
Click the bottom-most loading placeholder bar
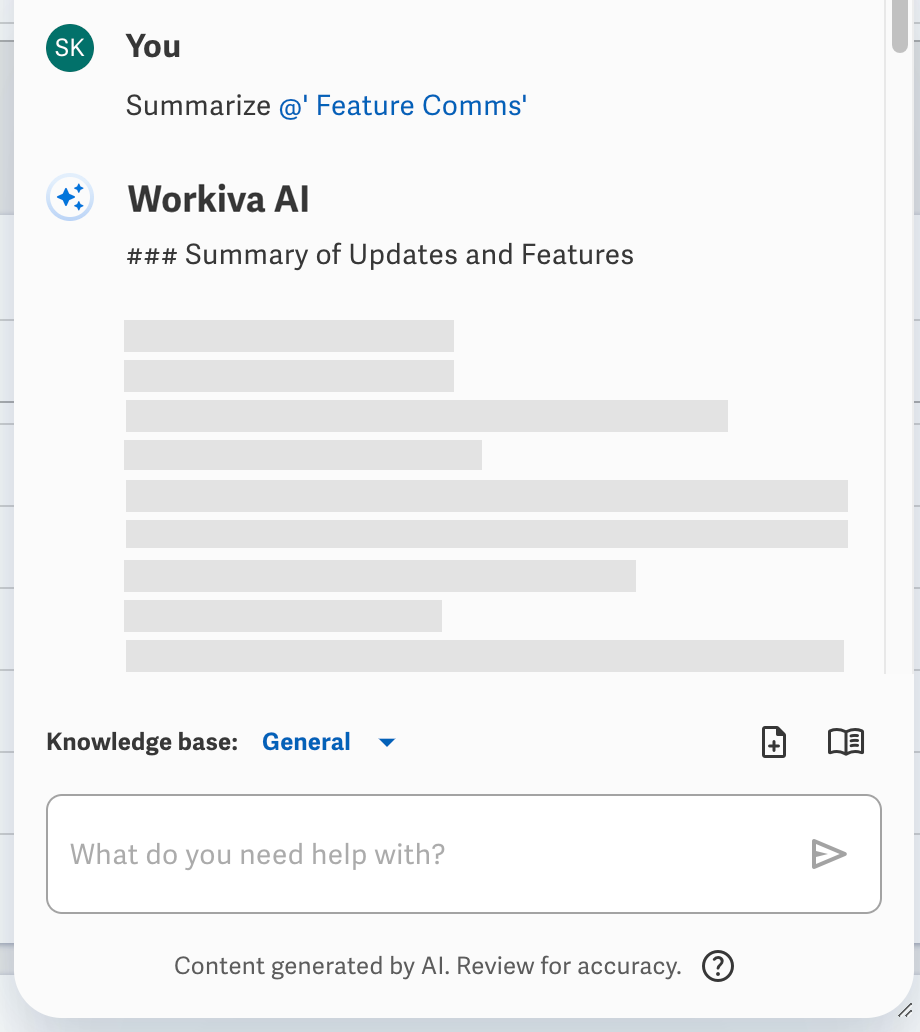click(x=484, y=655)
